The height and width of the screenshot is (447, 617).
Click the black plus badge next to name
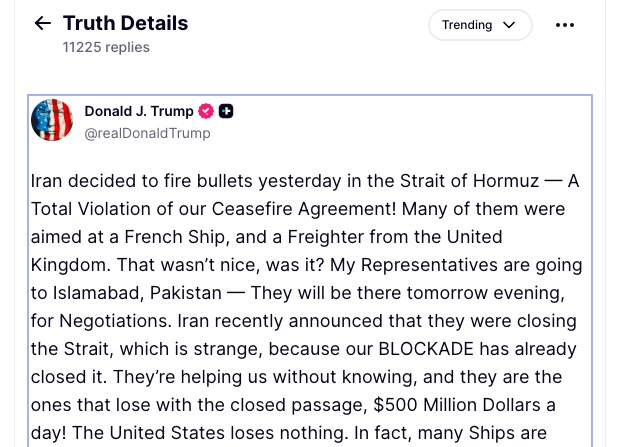tap(226, 111)
